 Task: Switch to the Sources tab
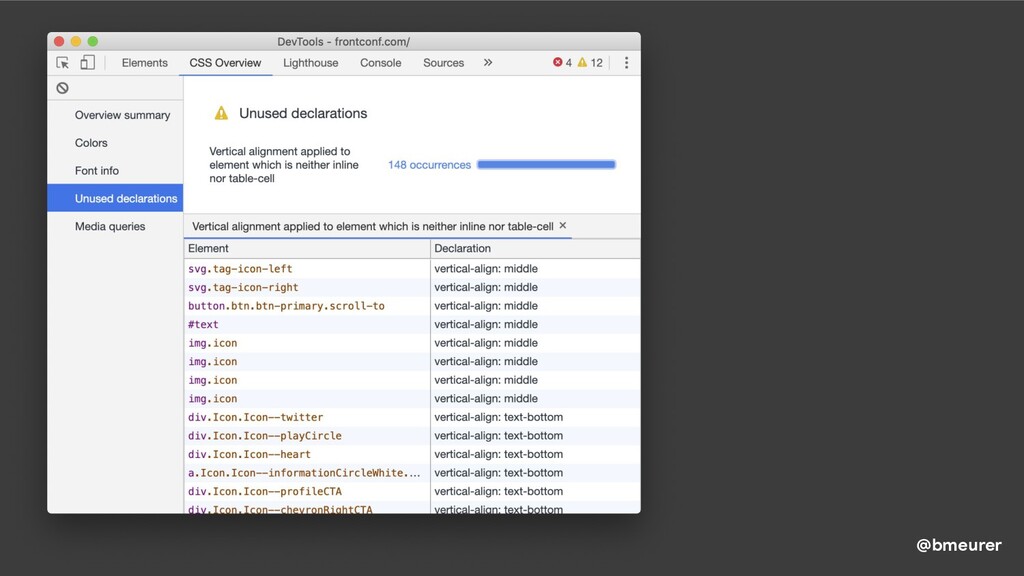(443, 63)
